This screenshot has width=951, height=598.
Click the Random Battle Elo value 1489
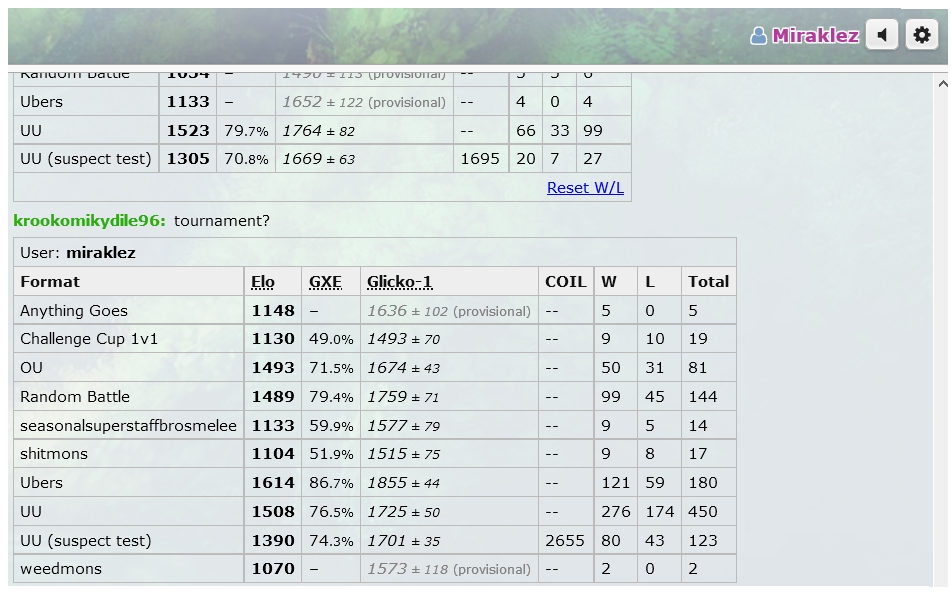tap(273, 397)
